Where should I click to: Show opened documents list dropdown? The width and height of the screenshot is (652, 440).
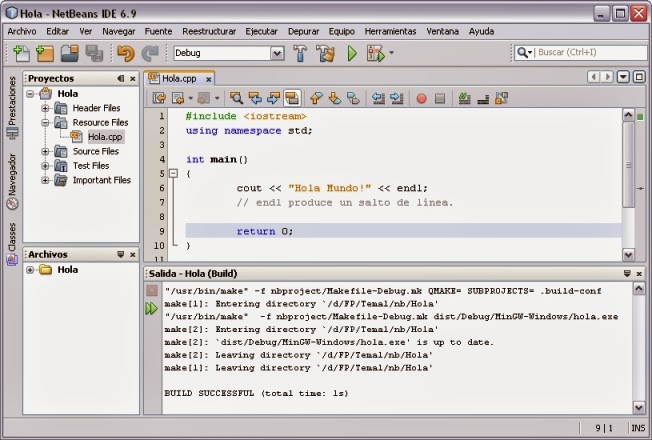coord(623,77)
